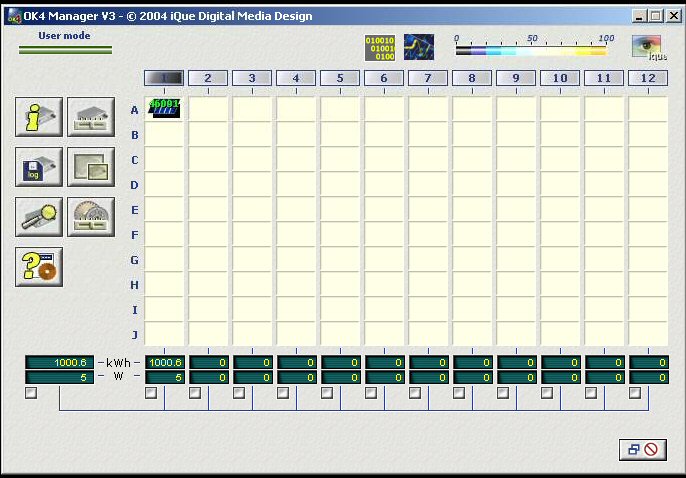Open the blue graph chart icon

(418, 47)
